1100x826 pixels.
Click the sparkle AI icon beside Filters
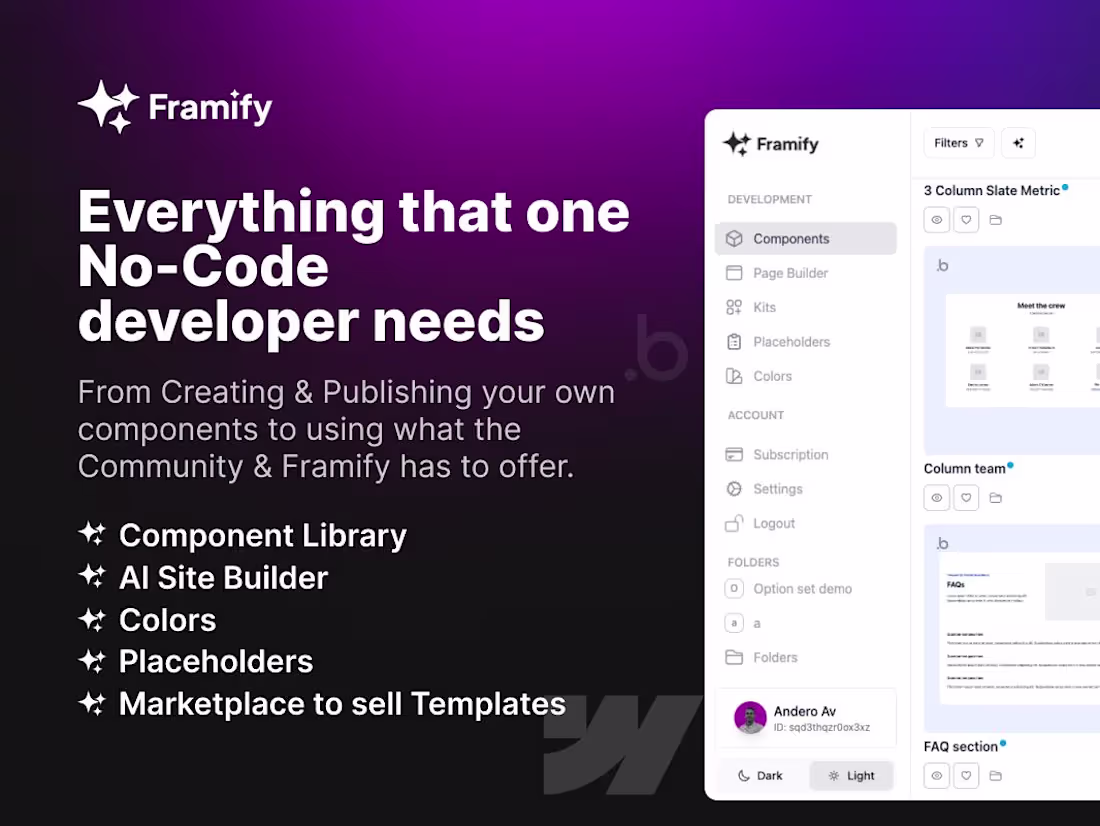click(1018, 143)
